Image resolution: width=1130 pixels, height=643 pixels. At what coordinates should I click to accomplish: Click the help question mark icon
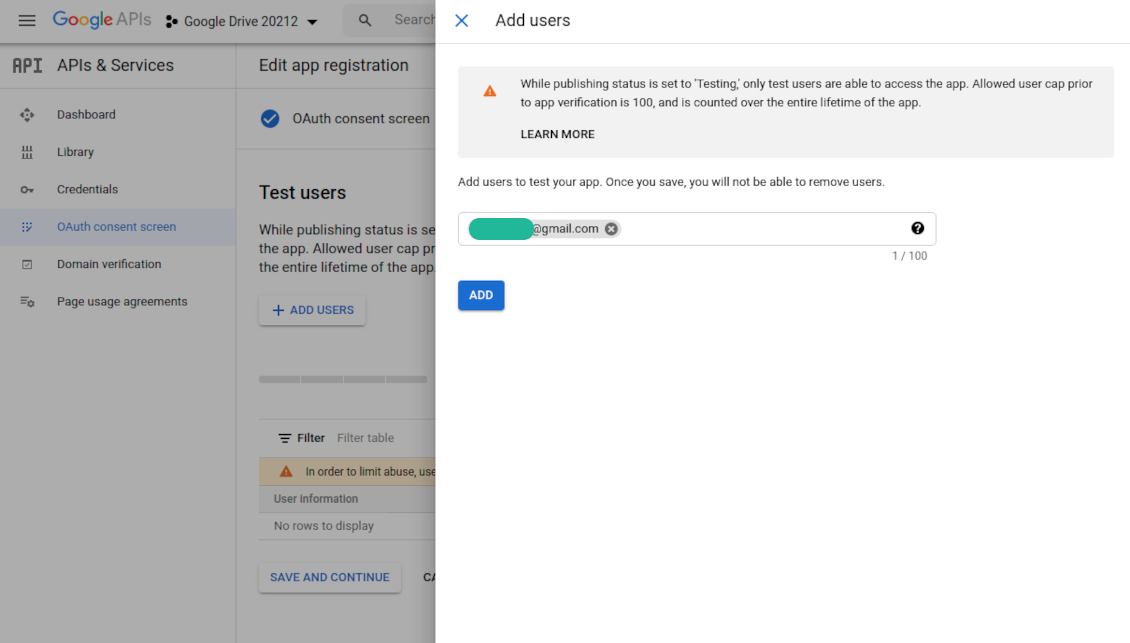click(917, 229)
